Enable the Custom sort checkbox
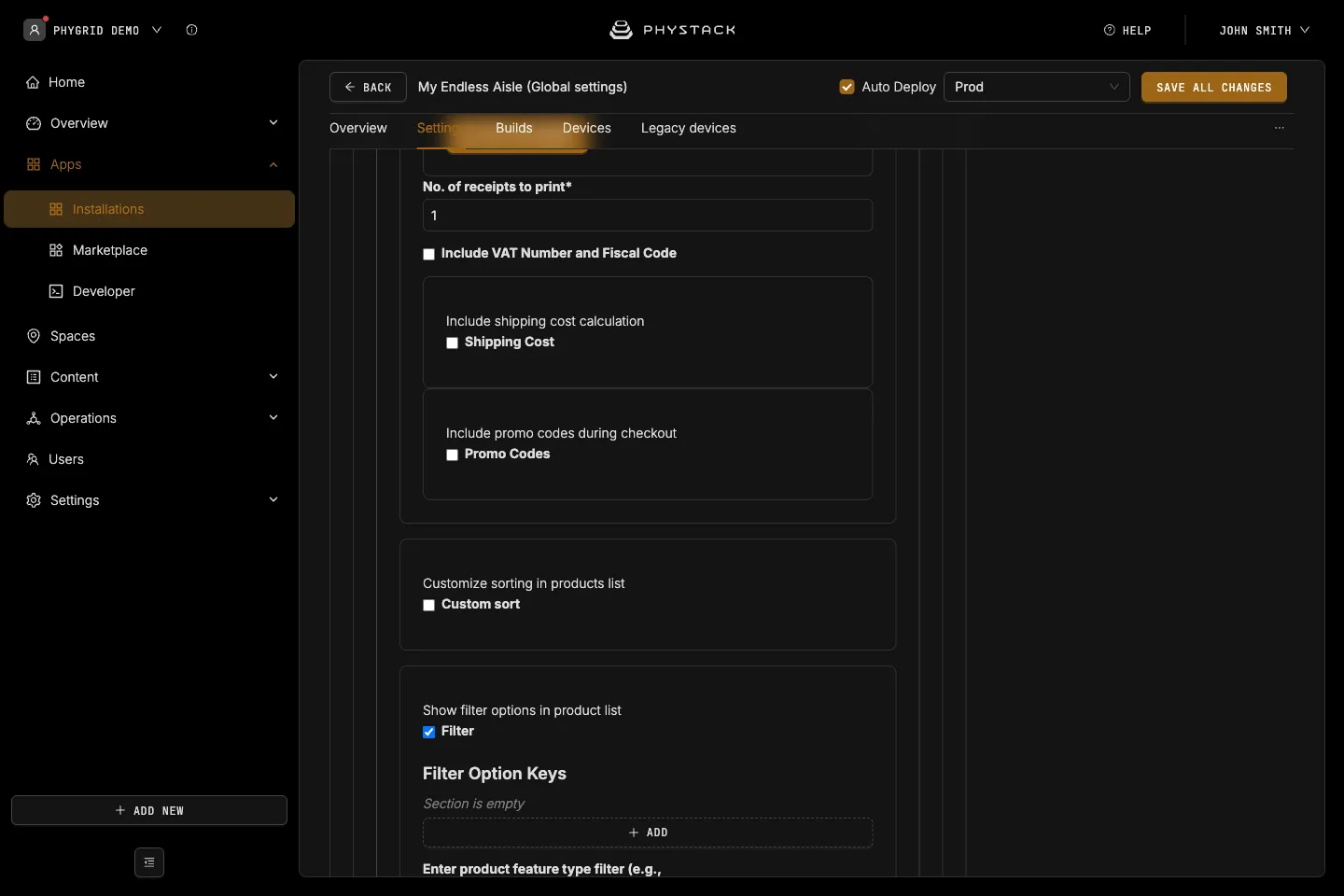Image resolution: width=1344 pixels, height=896 pixels. pos(429,605)
